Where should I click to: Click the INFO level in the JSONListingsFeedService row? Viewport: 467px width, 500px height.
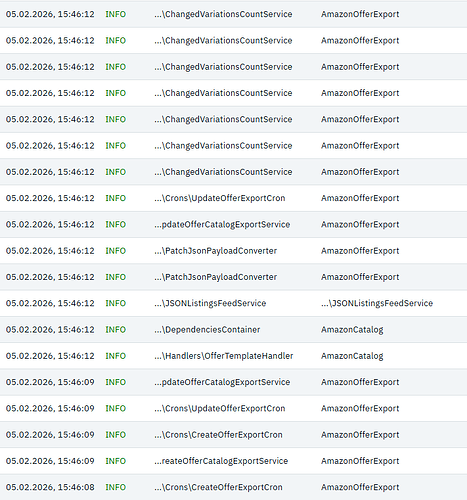pyautogui.click(x=116, y=303)
